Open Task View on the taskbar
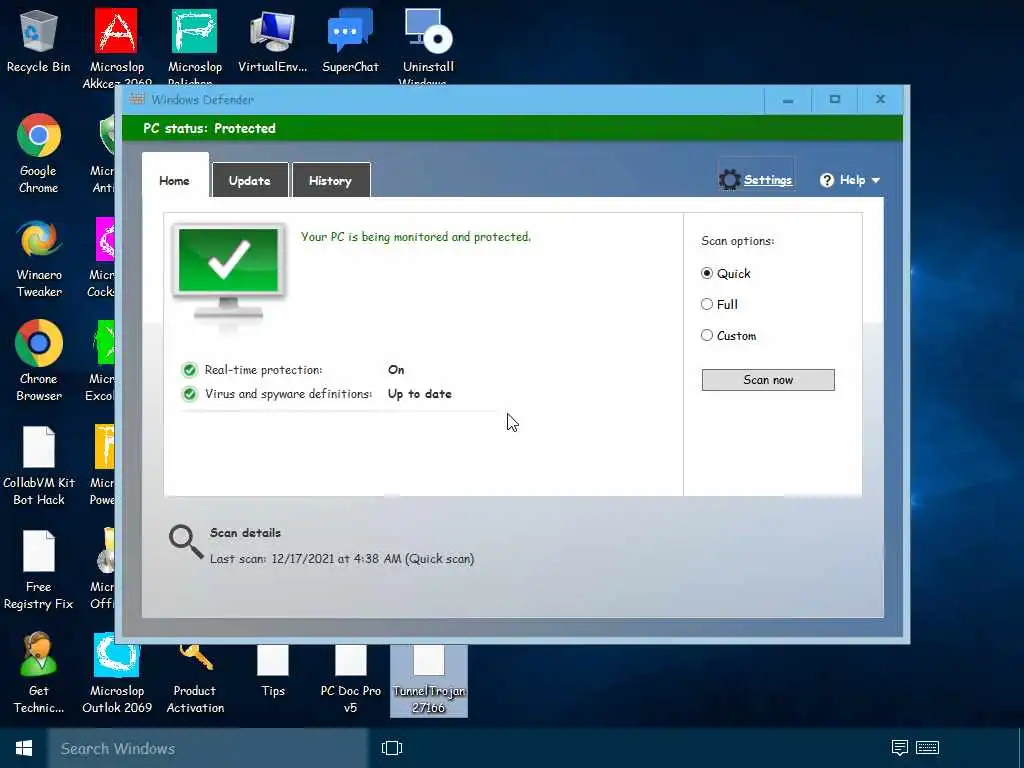1024x768 pixels. click(392, 748)
